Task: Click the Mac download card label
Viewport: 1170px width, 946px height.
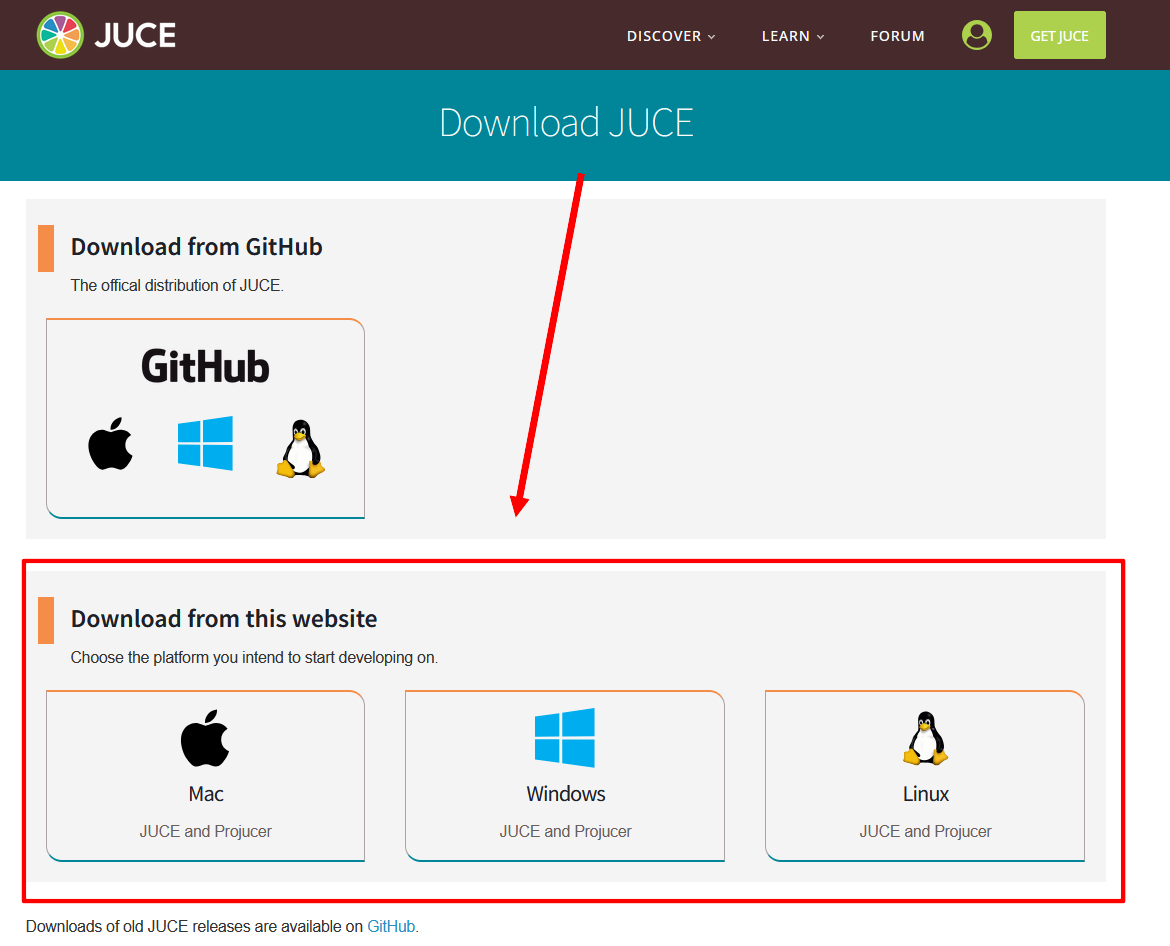Action: pos(206,794)
